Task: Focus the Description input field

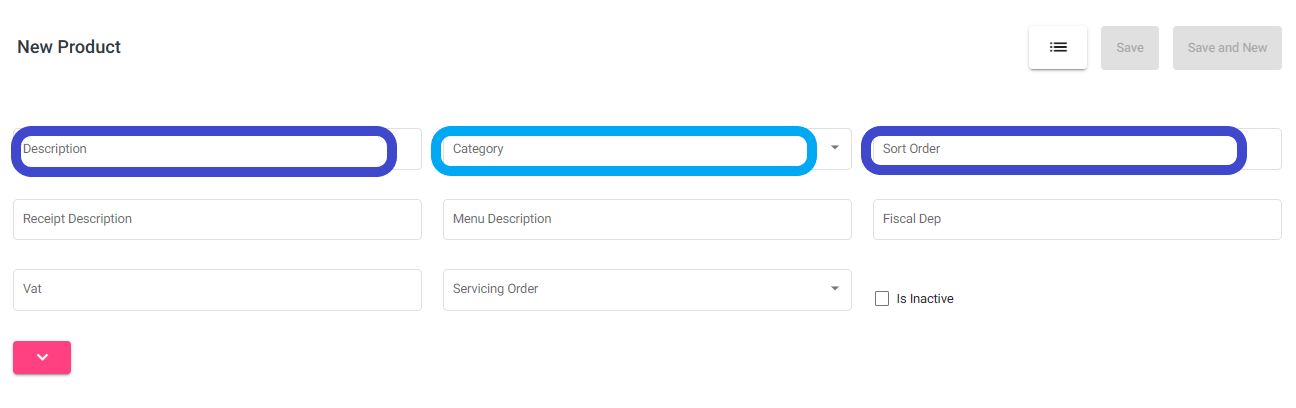Action: 217,149
